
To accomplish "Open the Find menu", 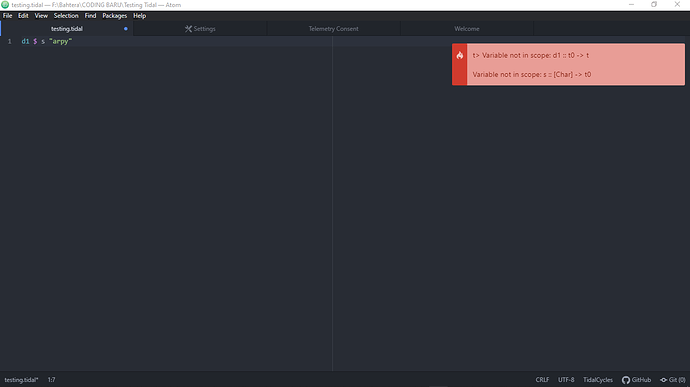I will pos(90,16).
